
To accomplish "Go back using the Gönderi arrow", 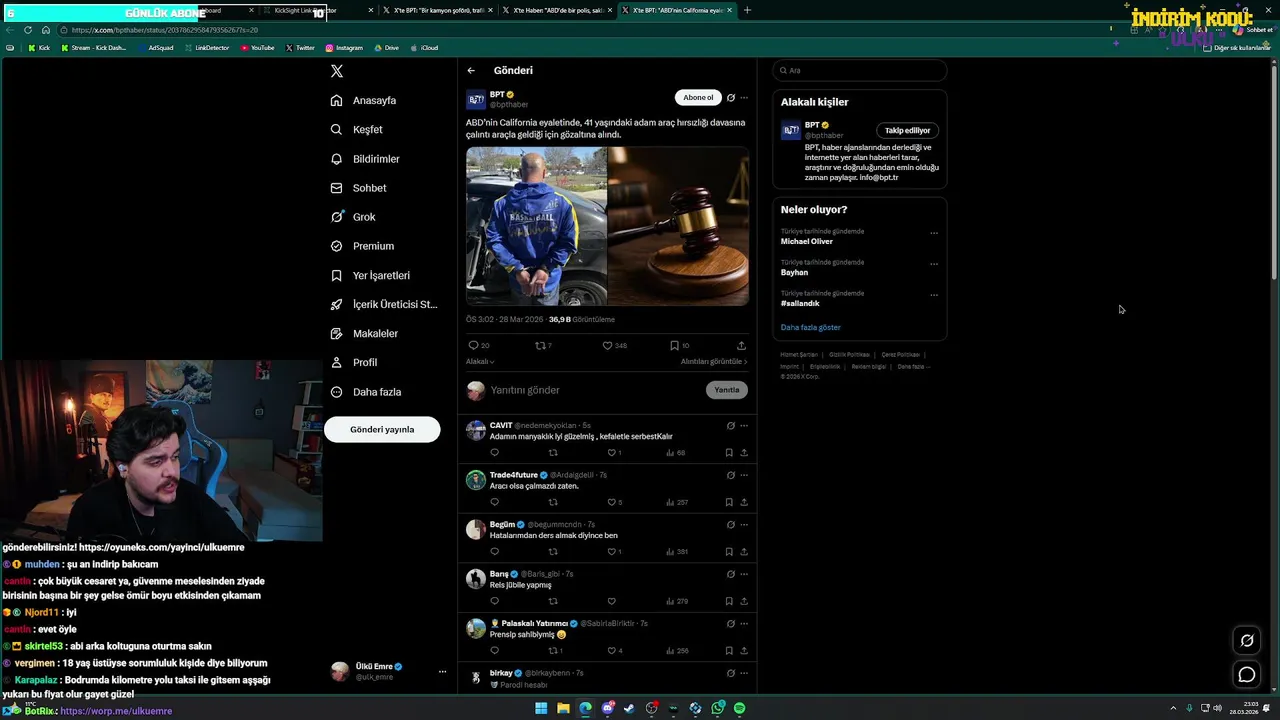I will (x=471, y=70).
